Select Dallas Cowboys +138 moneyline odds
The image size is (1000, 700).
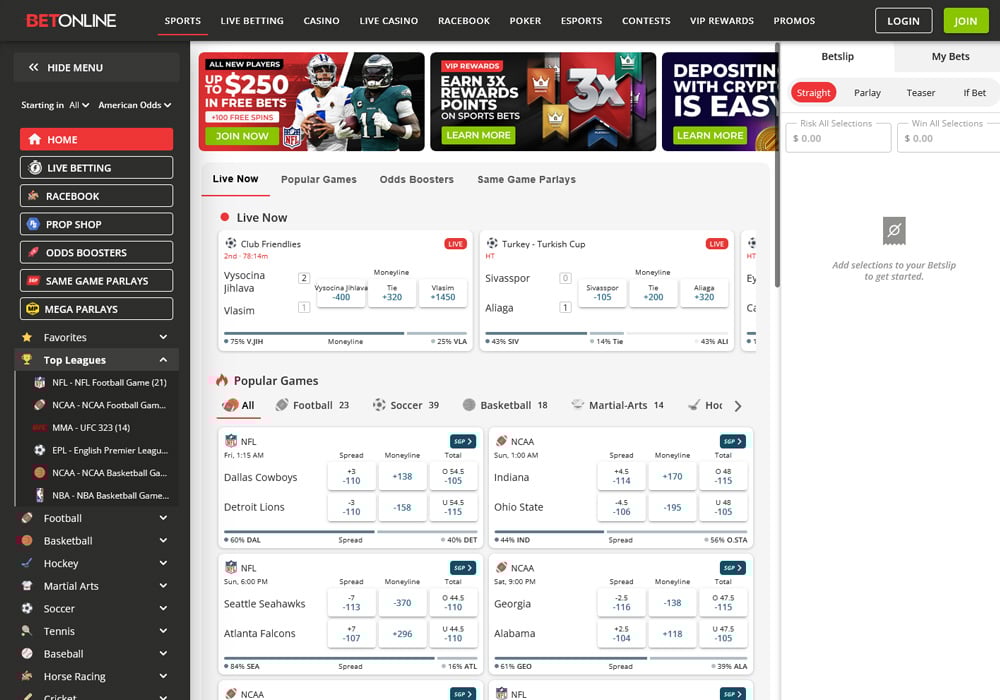[x=403, y=477]
